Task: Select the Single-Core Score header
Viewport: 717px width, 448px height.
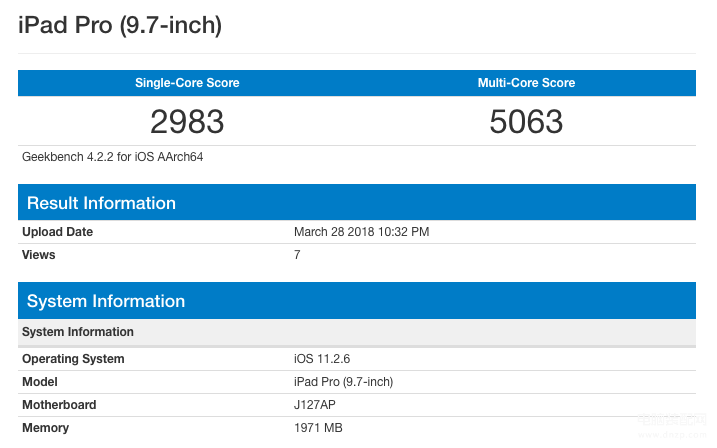Action: click(x=187, y=83)
